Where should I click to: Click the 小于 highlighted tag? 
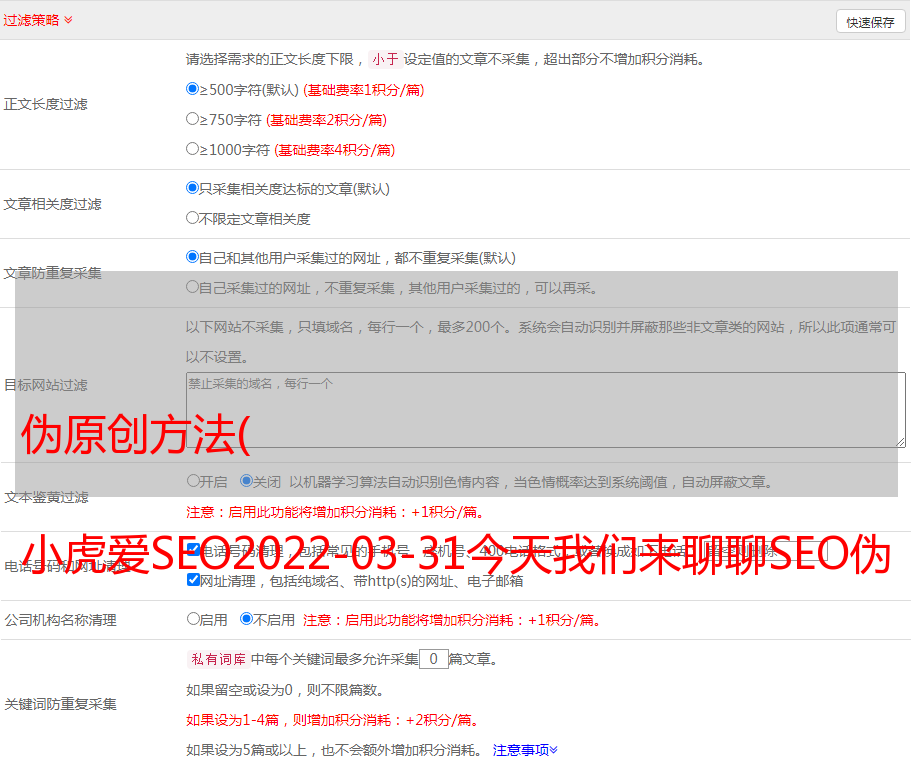click(386, 59)
